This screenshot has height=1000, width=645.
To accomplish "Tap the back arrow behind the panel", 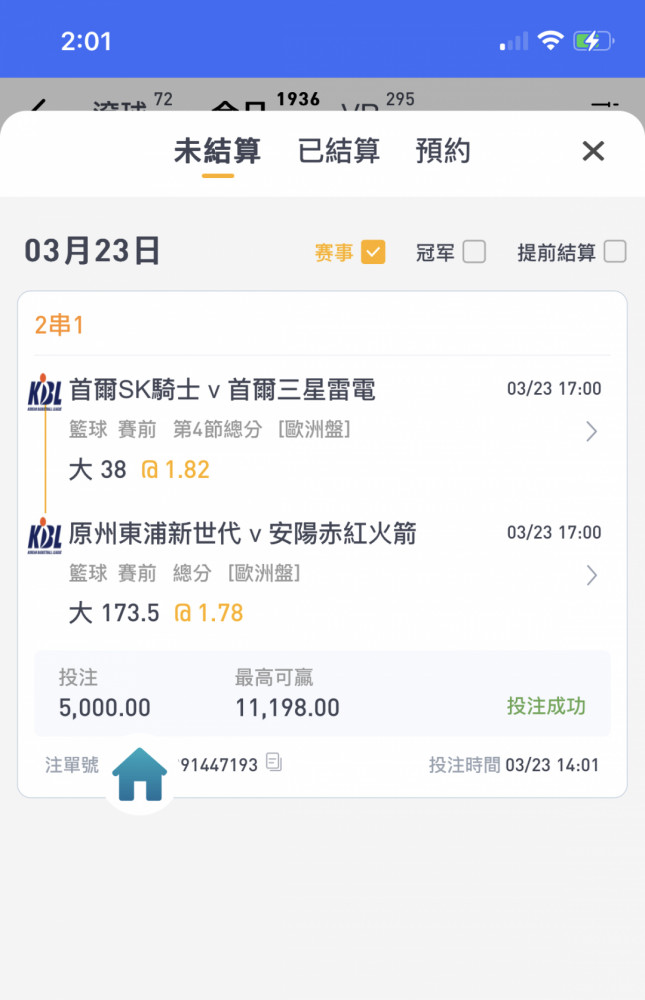I will tap(40, 105).
